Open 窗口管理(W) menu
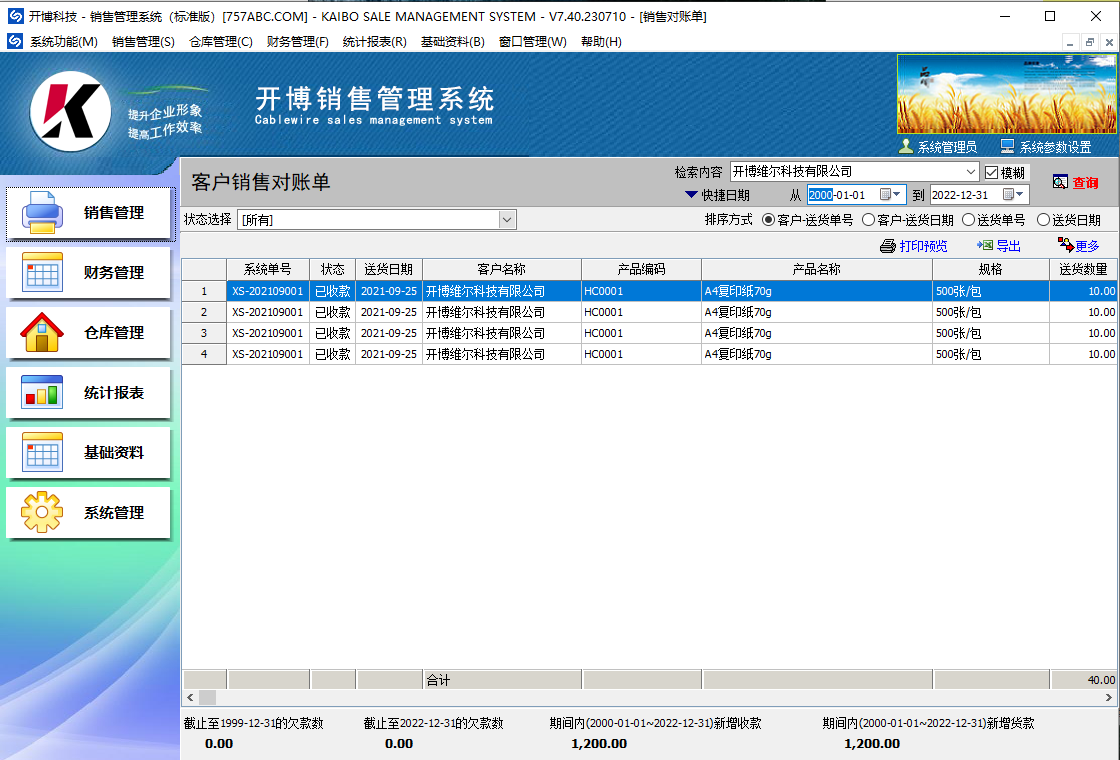 coord(533,41)
